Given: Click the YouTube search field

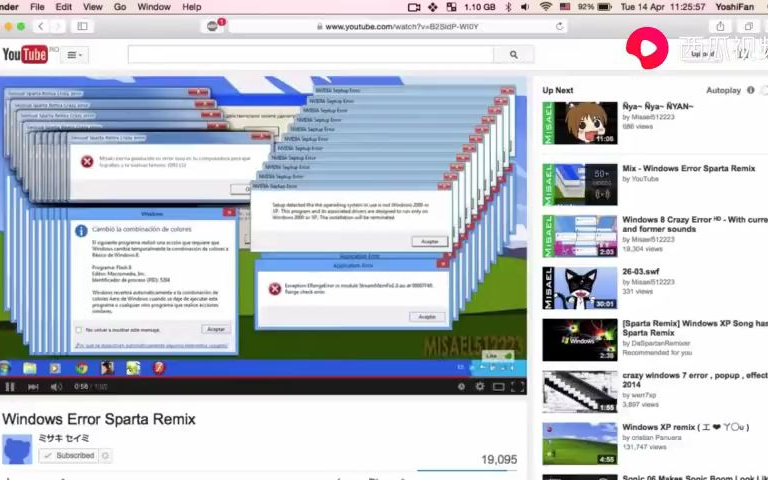Looking at the screenshot, I should click(311, 54).
